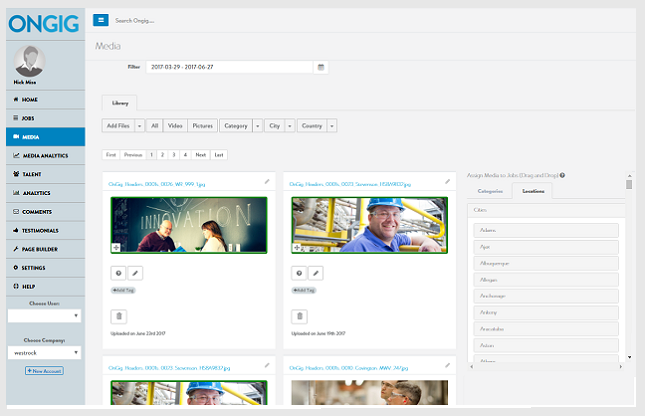Delete the Innovation image with trash icon
The image size is (645, 416).
[119, 316]
